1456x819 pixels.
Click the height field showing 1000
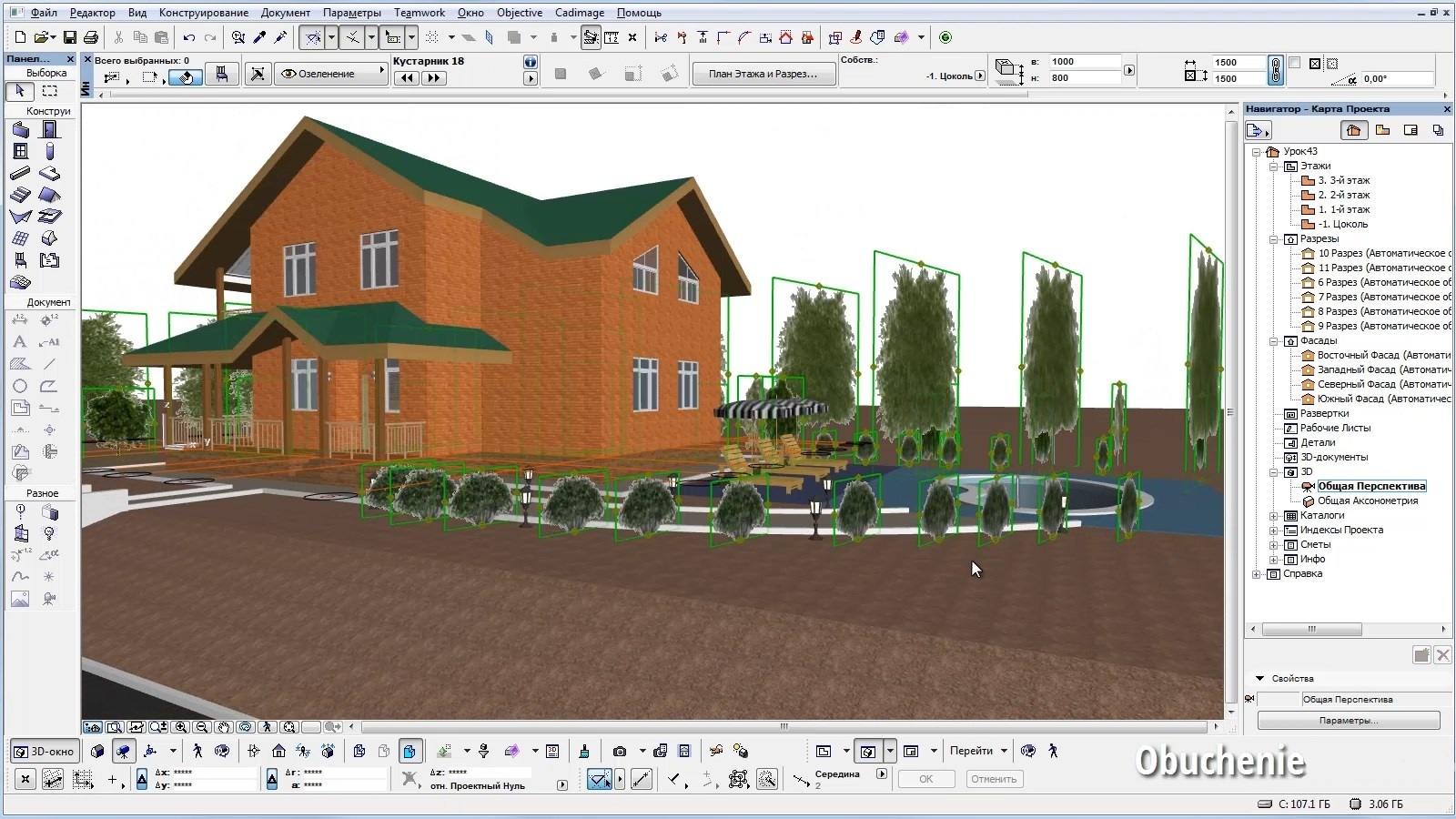click(1084, 62)
